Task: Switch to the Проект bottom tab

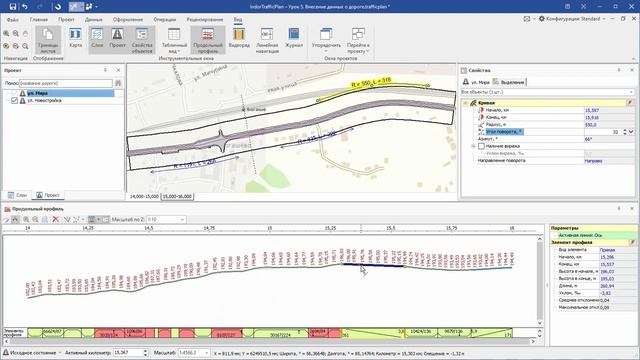Action: click(x=48, y=196)
